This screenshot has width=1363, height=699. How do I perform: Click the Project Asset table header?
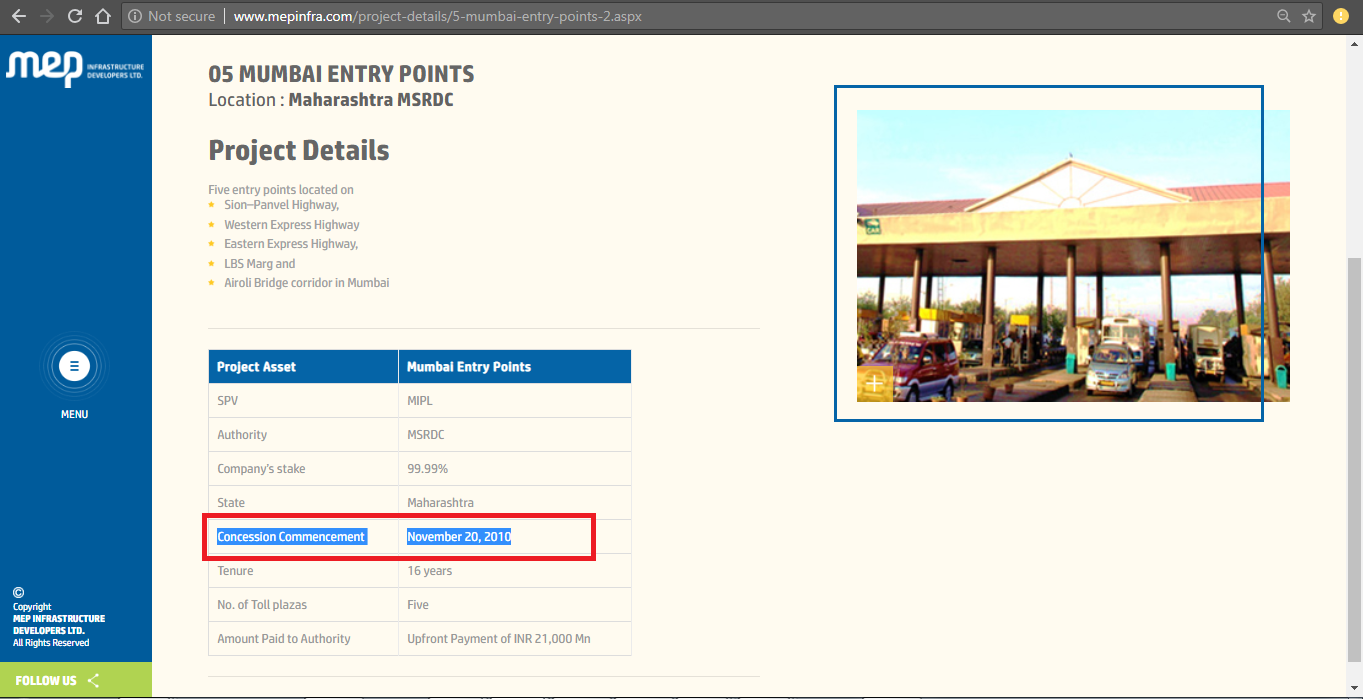303,366
